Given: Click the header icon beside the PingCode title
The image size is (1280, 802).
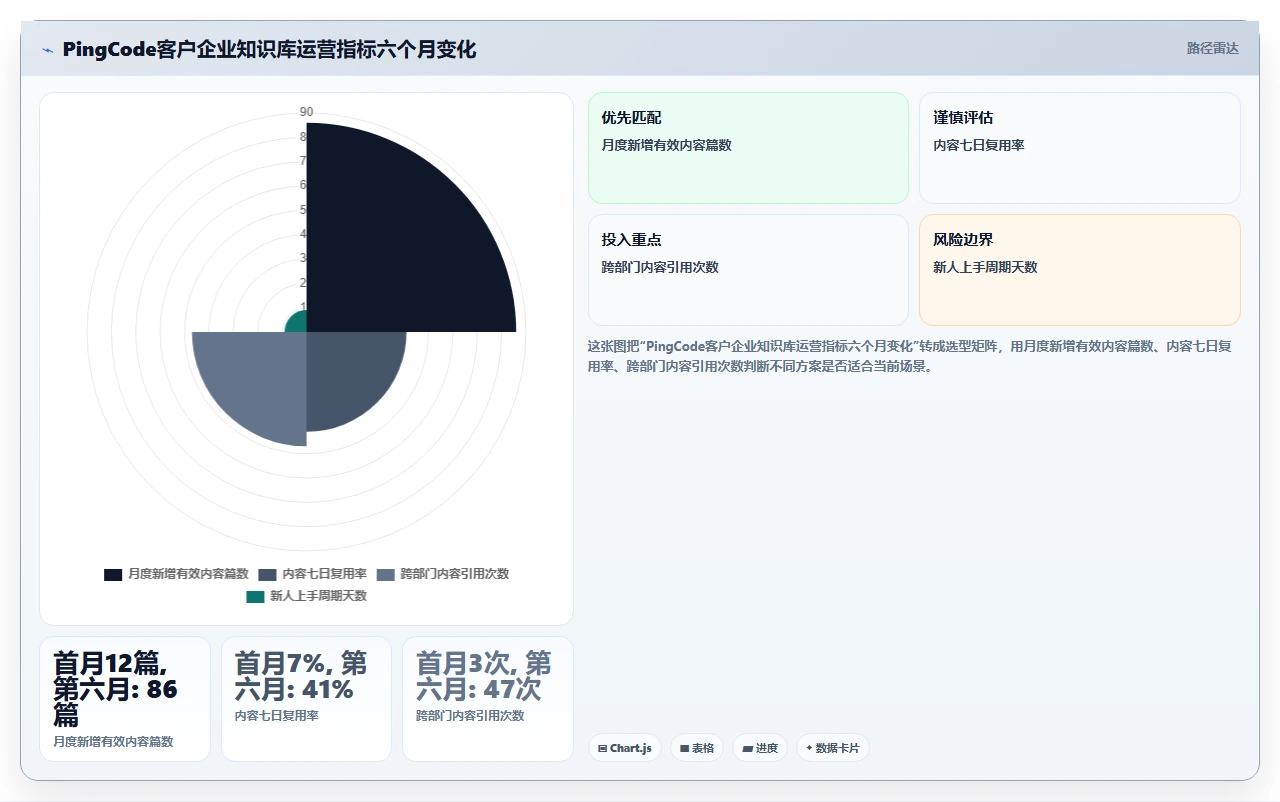Looking at the screenshot, I should tap(47, 50).
